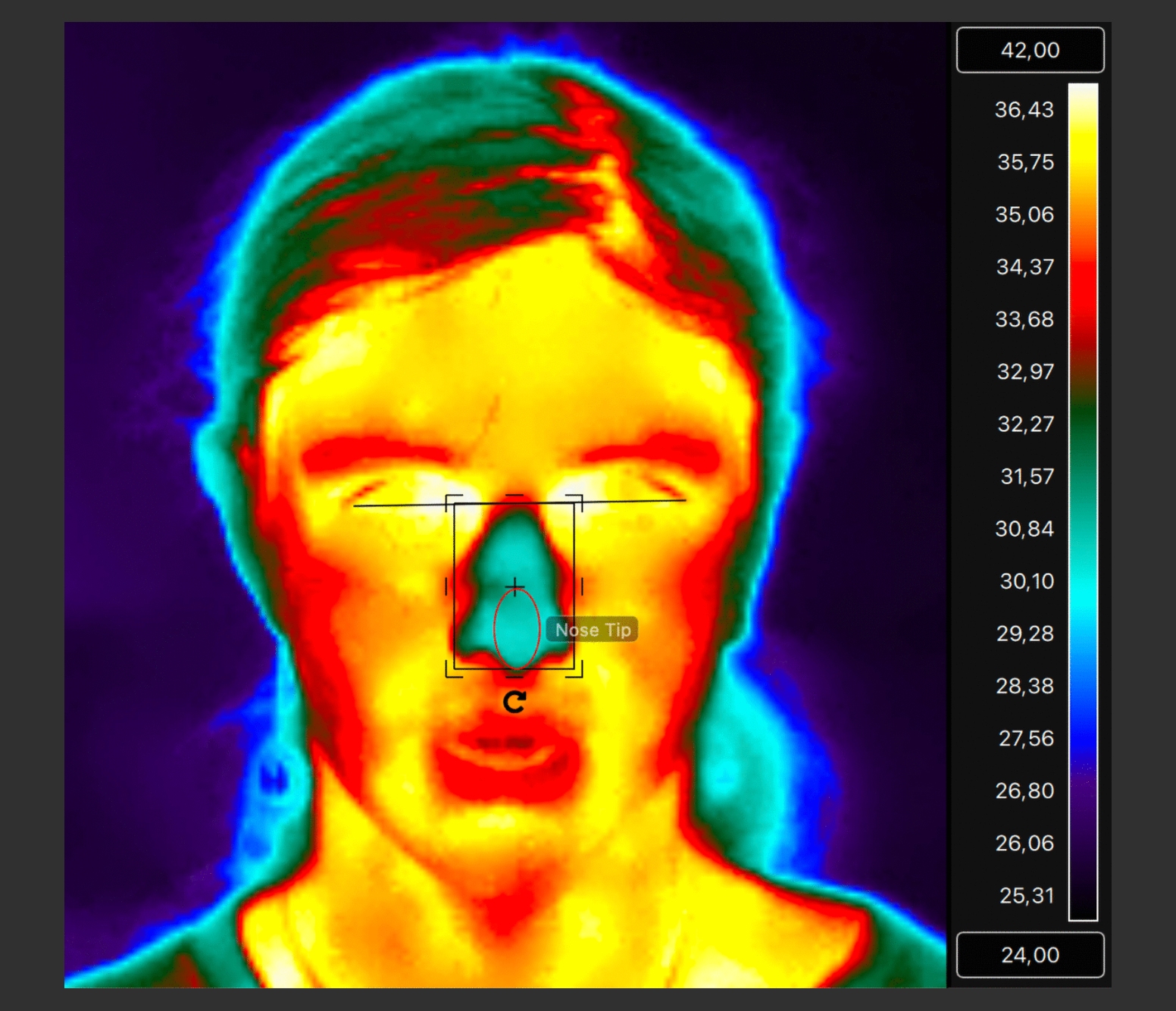Image resolution: width=1176 pixels, height=1011 pixels.
Task: Click the maximum temperature field showing 42,00
Action: [x=1030, y=50]
